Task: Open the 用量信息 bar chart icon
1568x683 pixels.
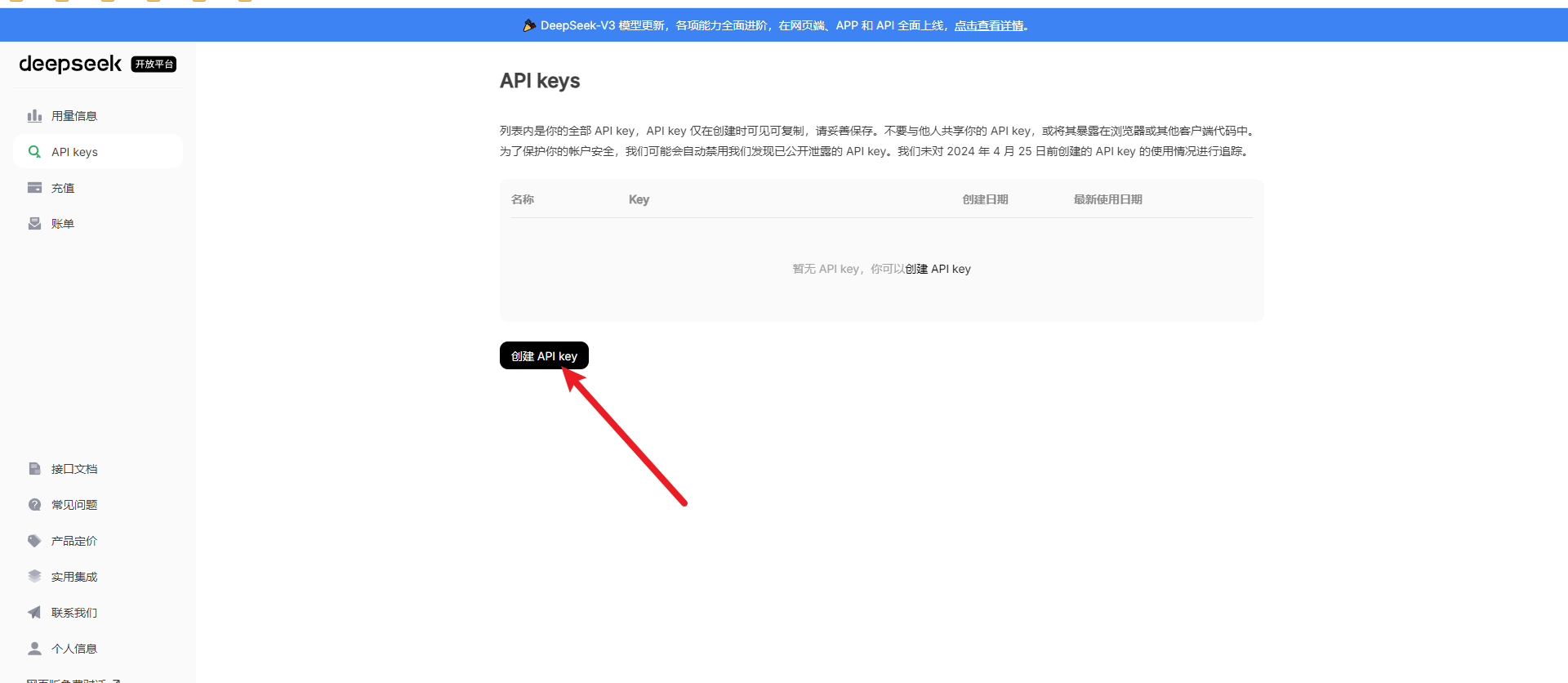Action: pos(34,116)
